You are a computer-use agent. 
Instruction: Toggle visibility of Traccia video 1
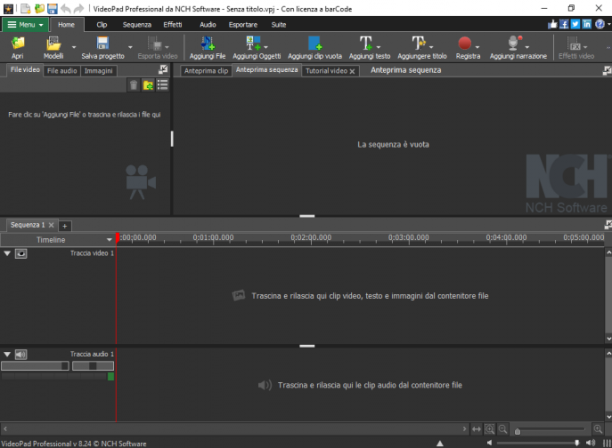coord(21,254)
